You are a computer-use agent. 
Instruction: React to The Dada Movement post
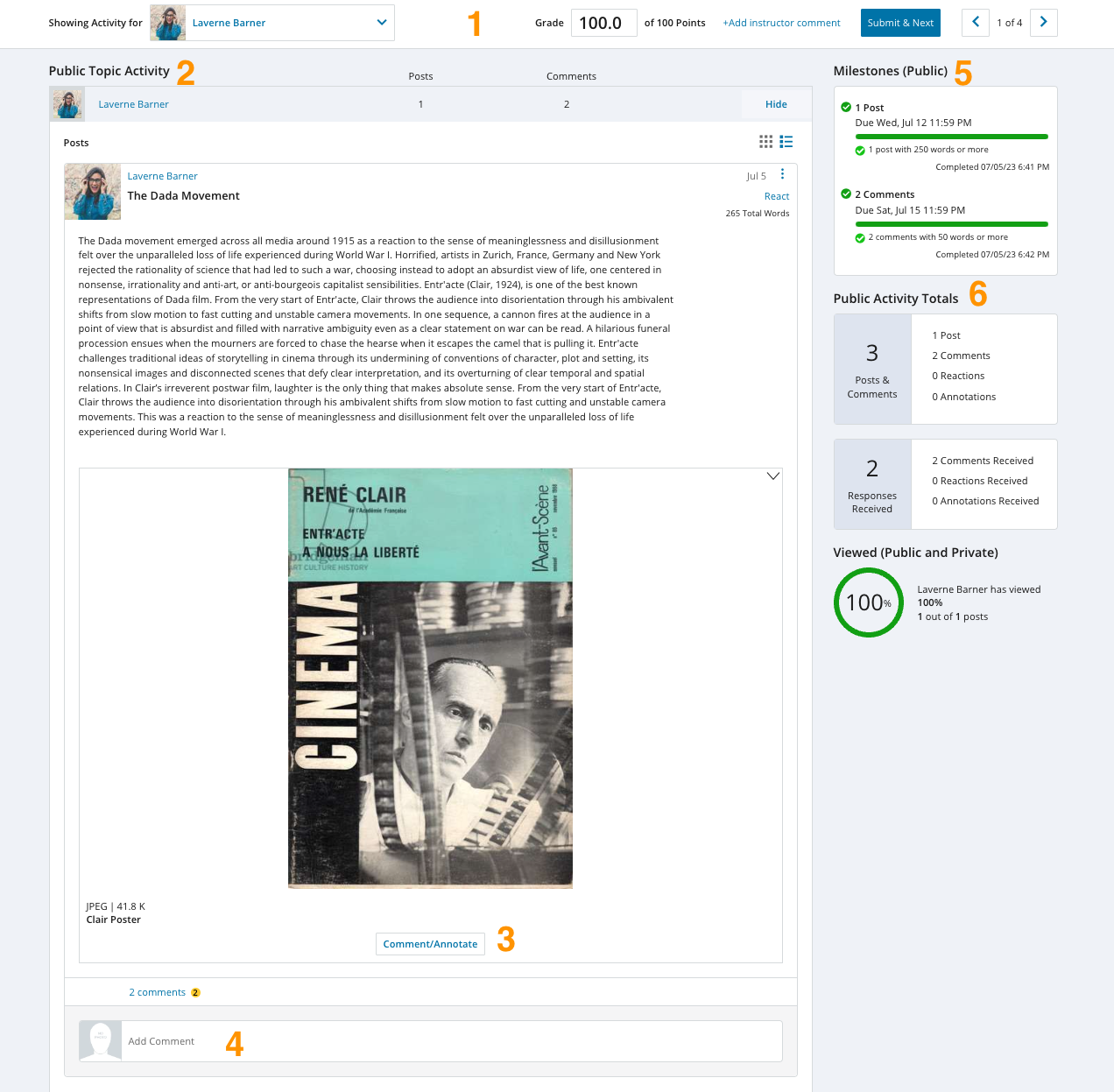(776, 196)
